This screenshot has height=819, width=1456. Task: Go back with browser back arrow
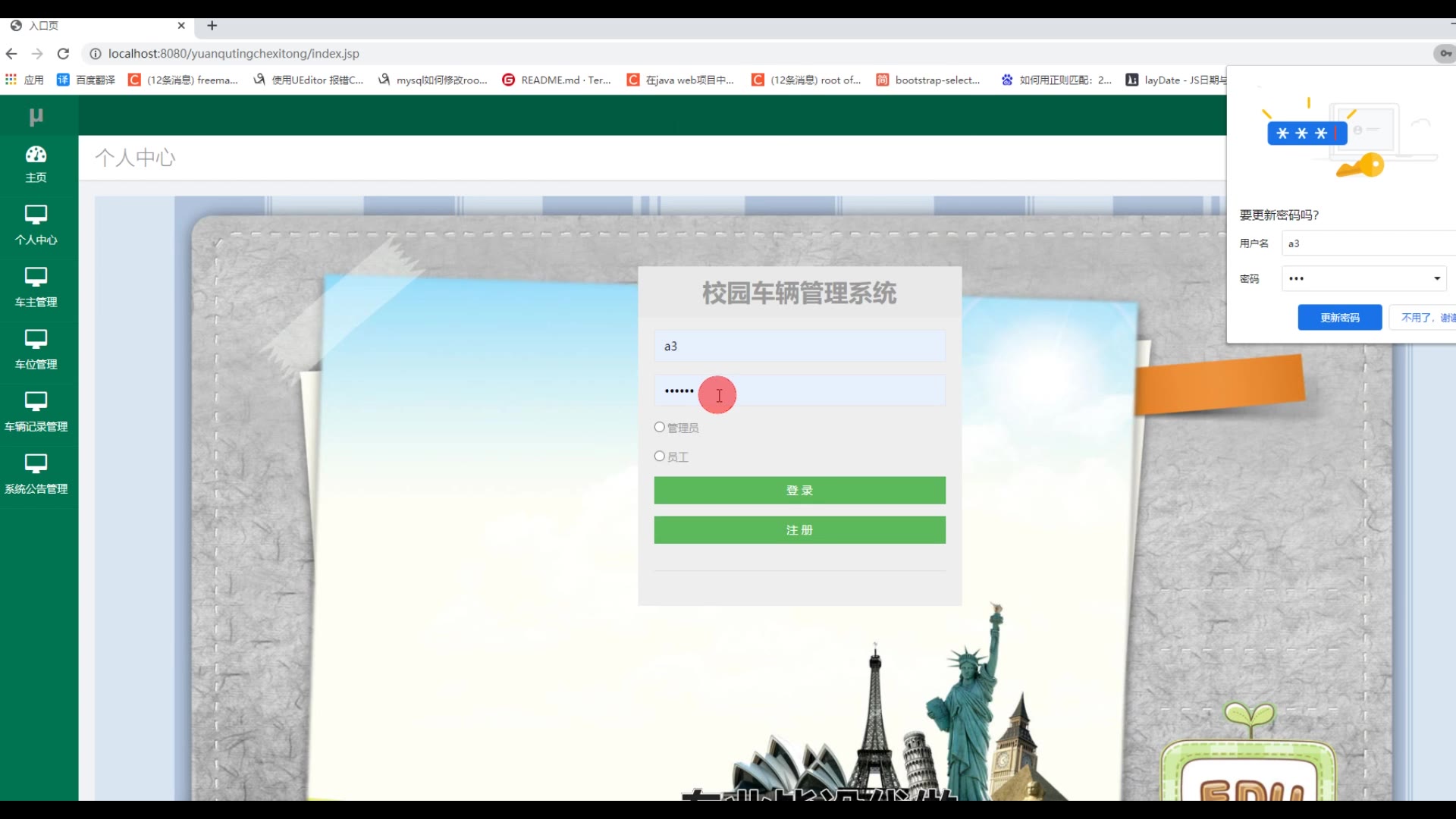point(11,54)
